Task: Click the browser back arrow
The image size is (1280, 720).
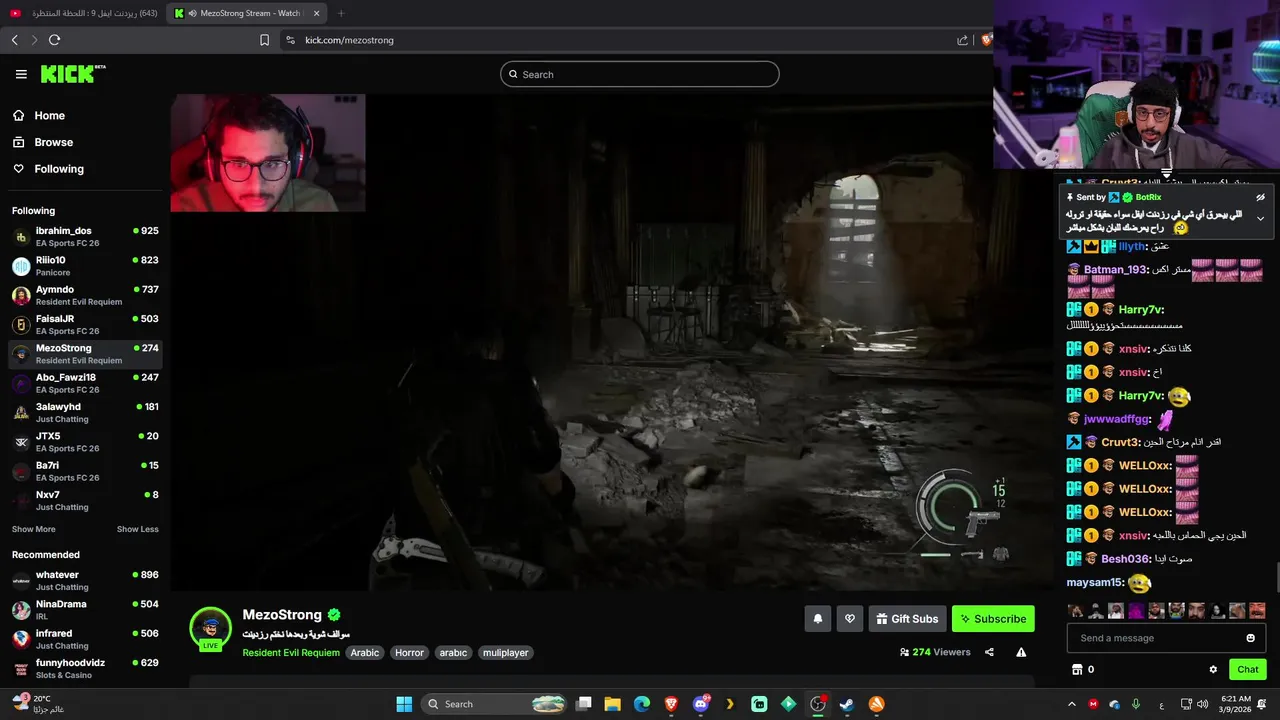Action: coord(14,40)
